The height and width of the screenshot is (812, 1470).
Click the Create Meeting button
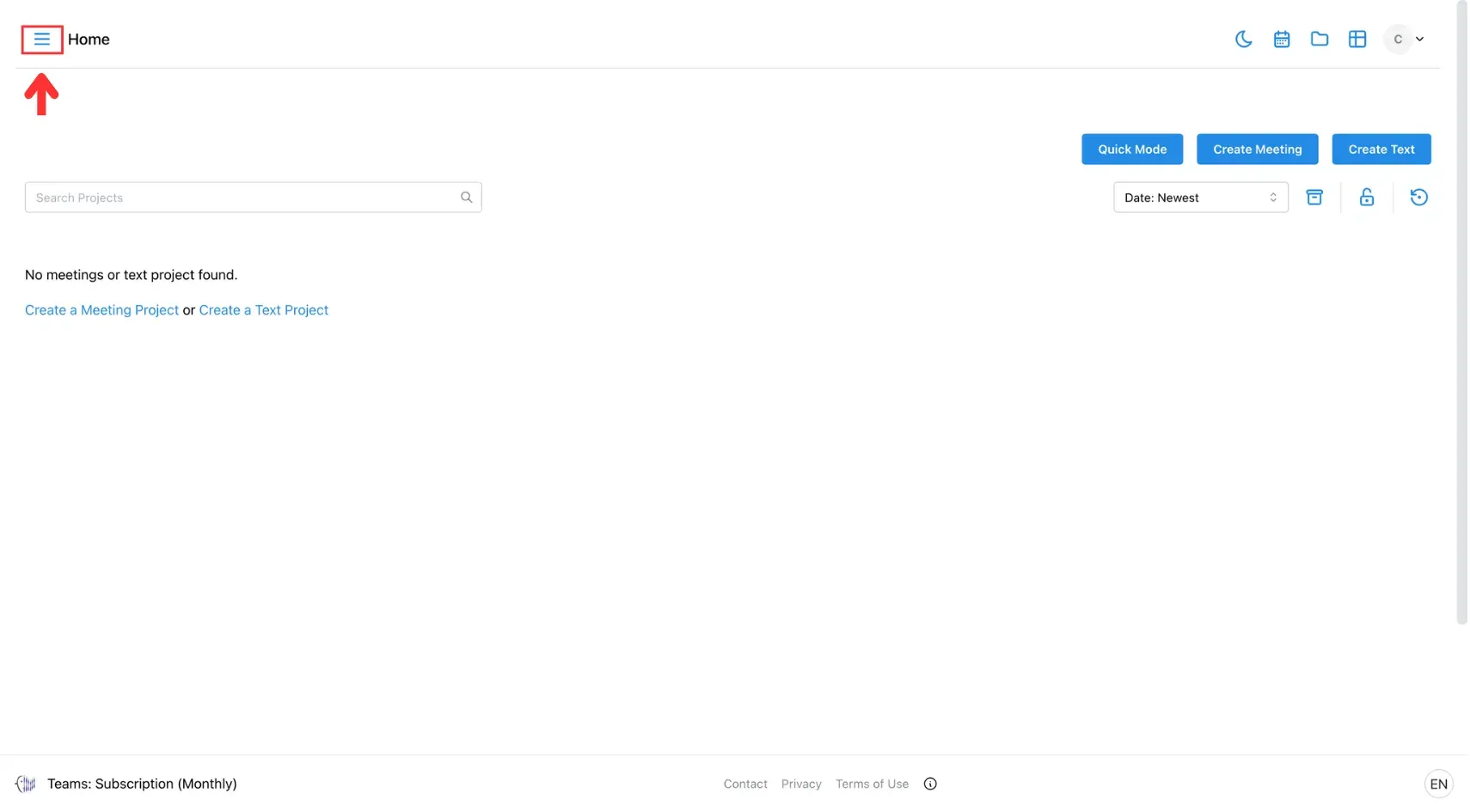pyautogui.click(x=1257, y=149)
